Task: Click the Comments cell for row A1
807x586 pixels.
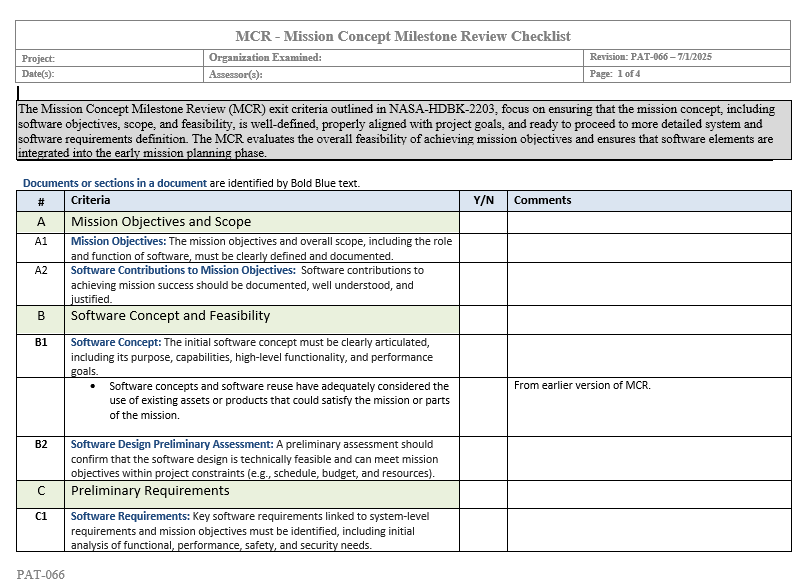Action: click(x=649, y=248)
